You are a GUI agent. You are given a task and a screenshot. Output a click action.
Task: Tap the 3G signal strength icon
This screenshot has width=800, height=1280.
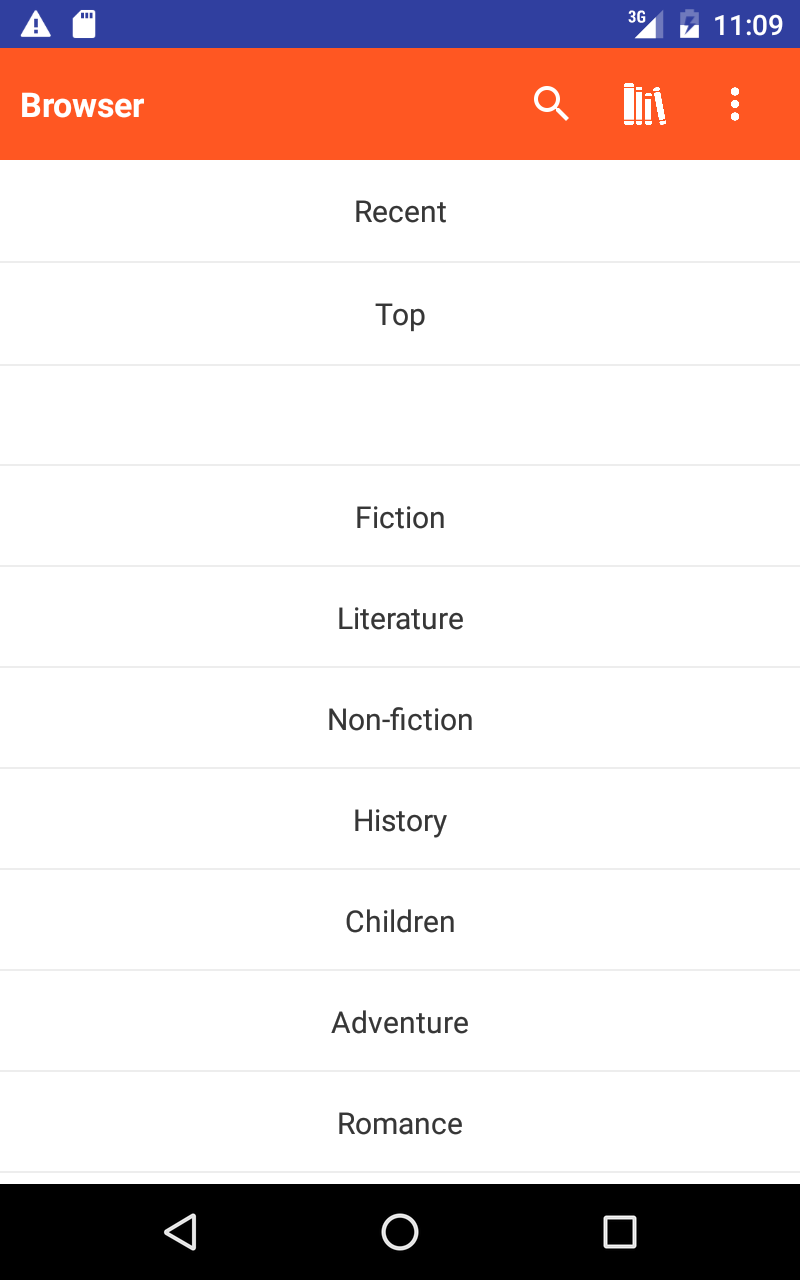click(x=645, y=24)
